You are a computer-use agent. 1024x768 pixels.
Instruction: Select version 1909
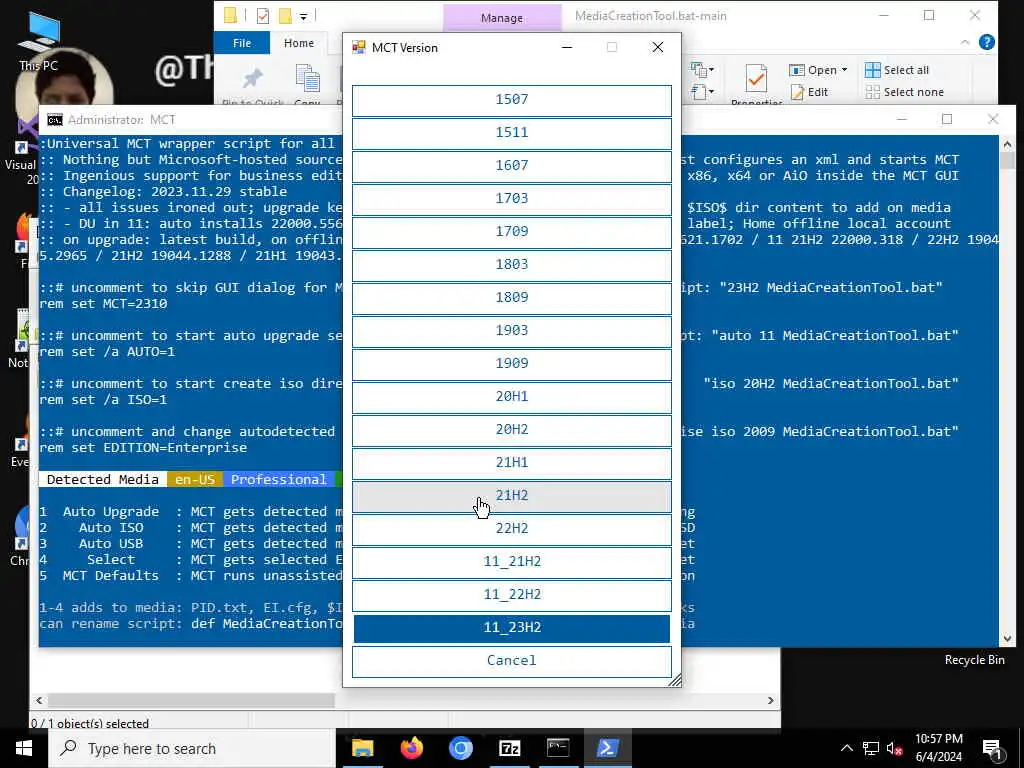tap(511, 364)
